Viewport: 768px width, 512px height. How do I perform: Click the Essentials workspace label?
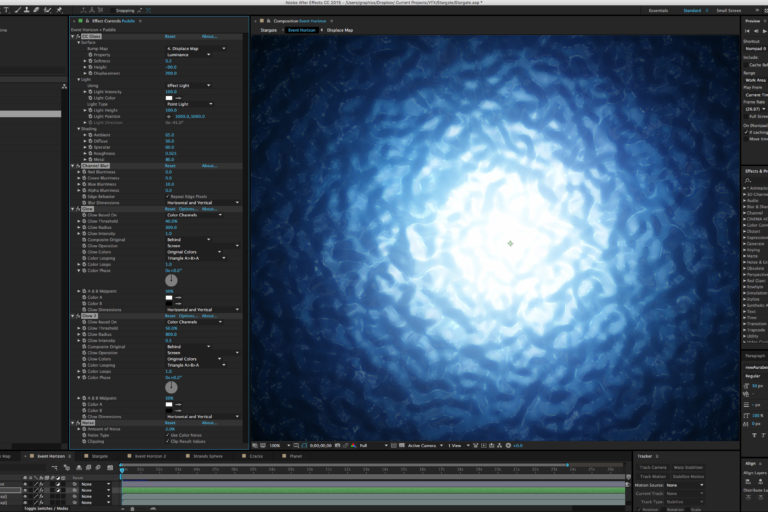point(659,10)
